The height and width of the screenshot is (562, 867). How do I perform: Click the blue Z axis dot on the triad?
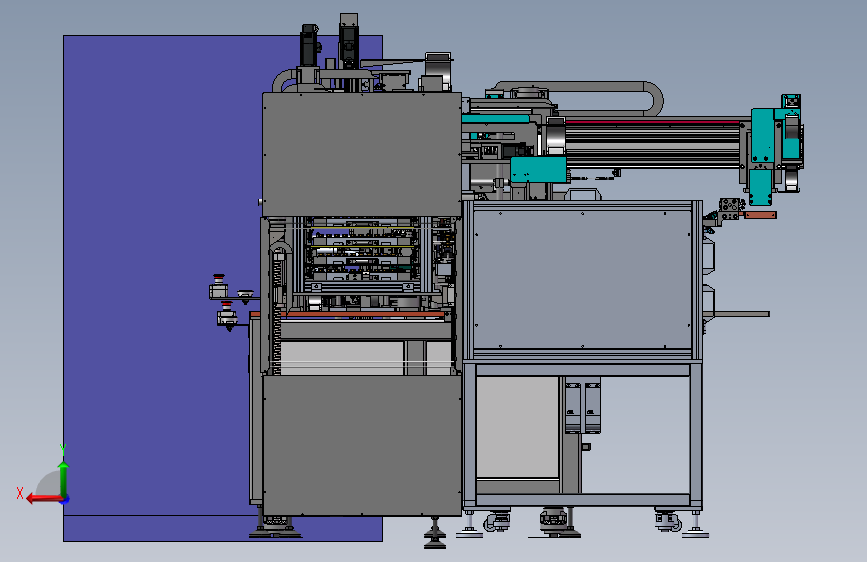pos(65,500)
